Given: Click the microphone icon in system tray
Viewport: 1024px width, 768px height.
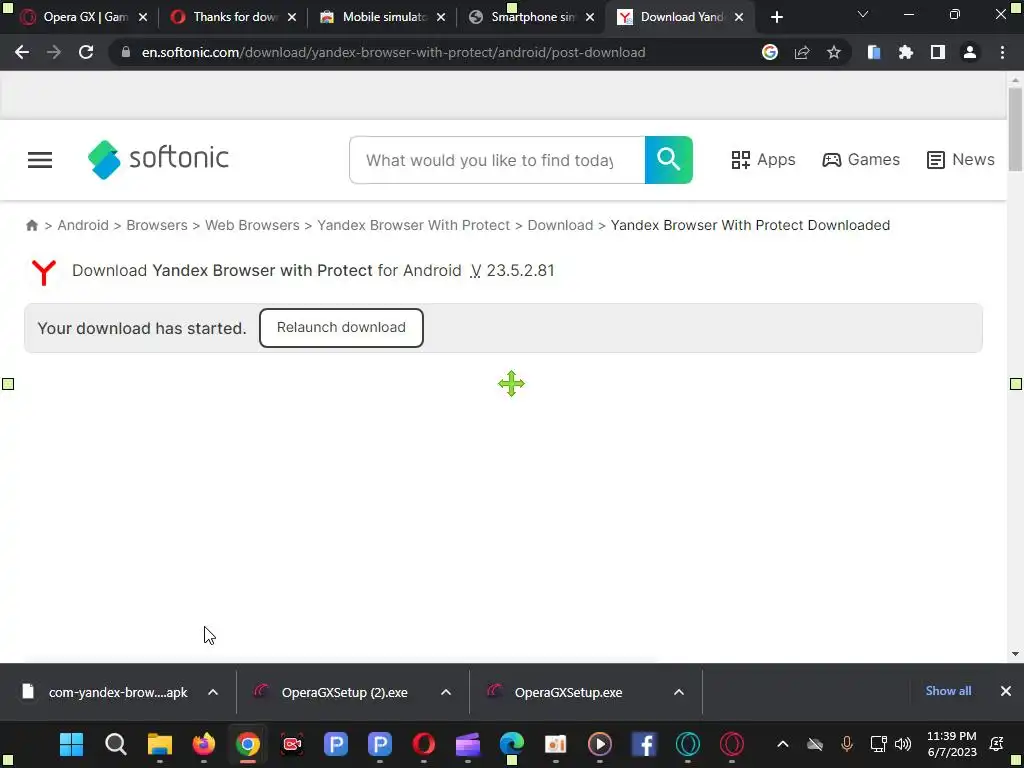Looking at the screenshot, I should [847, 744].
